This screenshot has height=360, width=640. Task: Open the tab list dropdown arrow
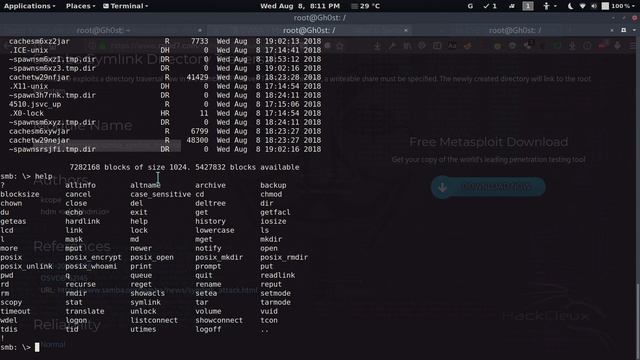click(x=634, y=30)
